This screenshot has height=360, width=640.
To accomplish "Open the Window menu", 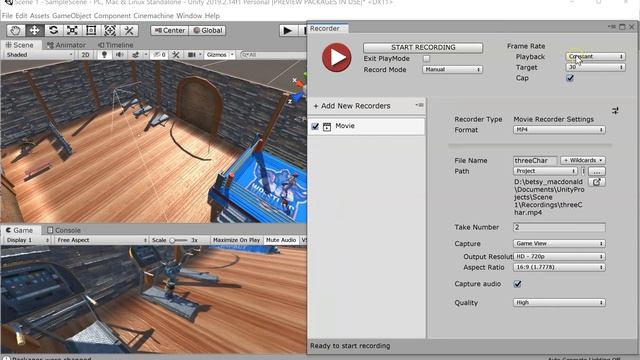I will 189,16.
